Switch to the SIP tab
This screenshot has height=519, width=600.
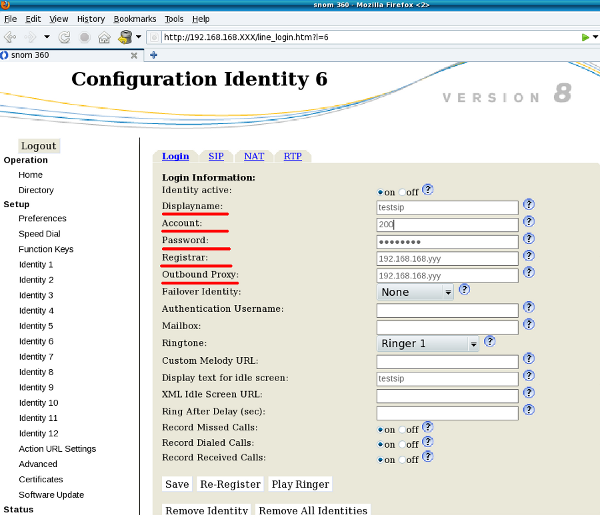tap(216, 156)
